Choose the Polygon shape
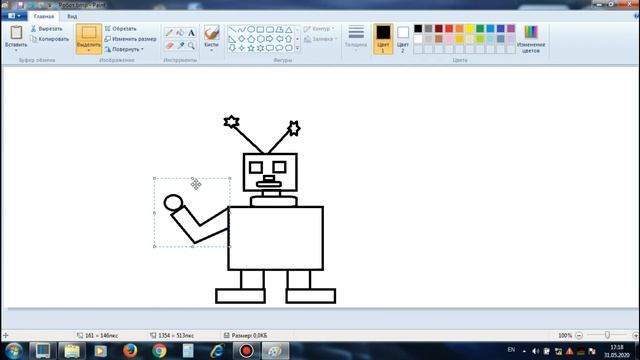640x360 pixels. [279, 29]
